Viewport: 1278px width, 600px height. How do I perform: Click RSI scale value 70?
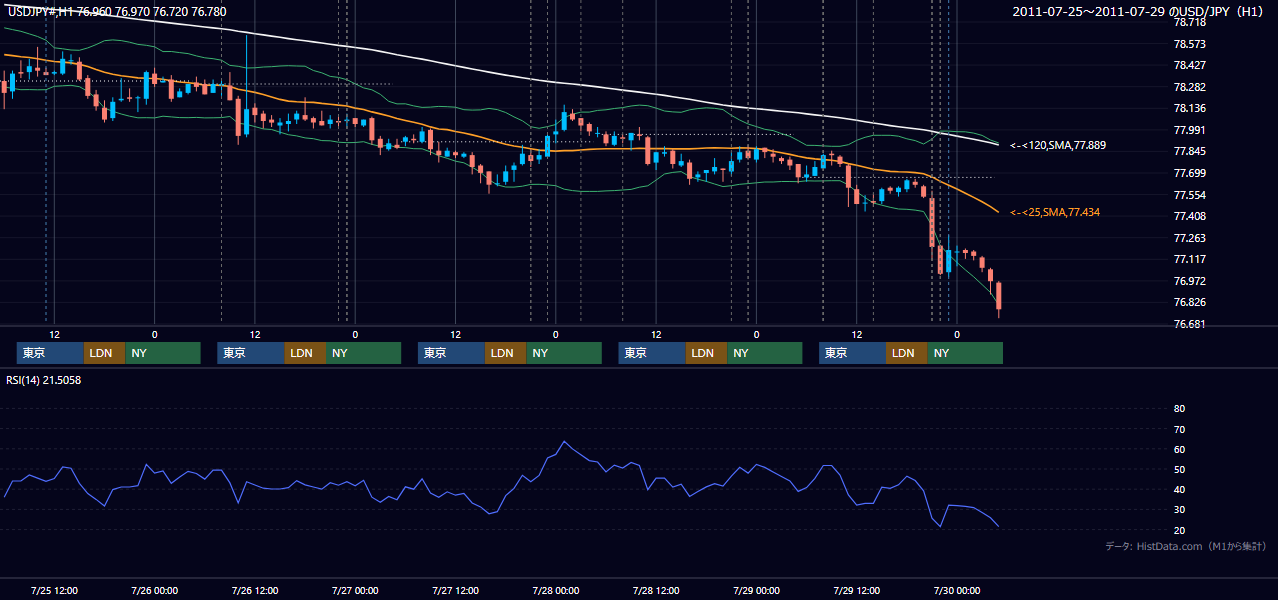tap(1179, 429)
